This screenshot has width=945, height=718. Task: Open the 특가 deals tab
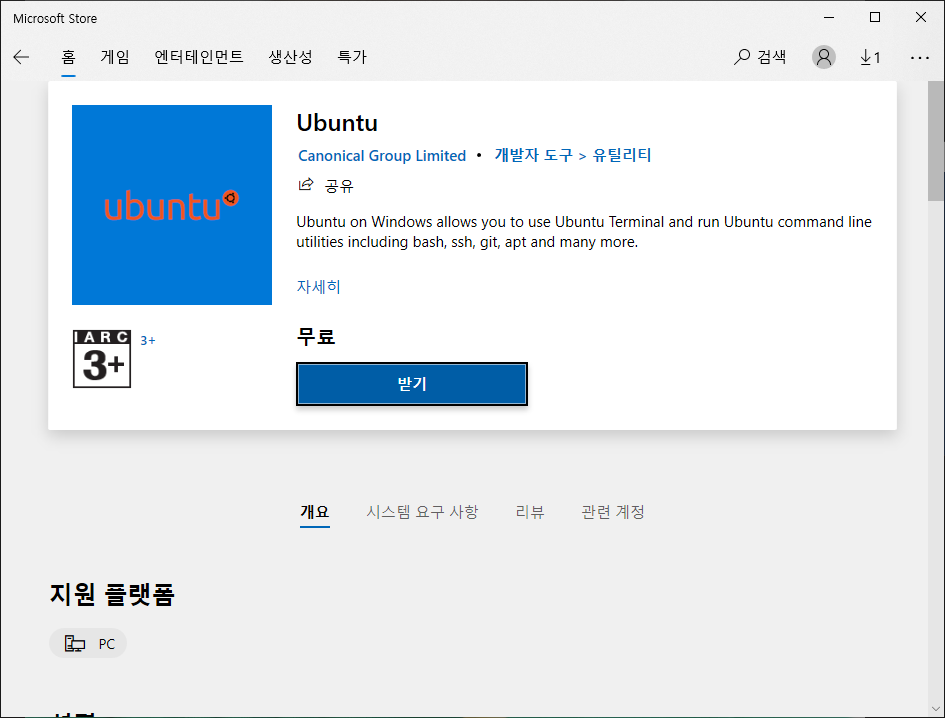[x=352, y=57]
